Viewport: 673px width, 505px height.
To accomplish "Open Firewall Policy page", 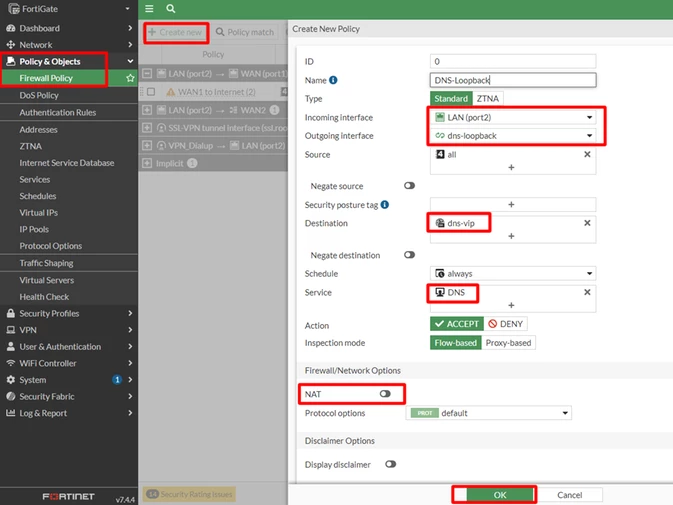I will click(x=46, y=78).
